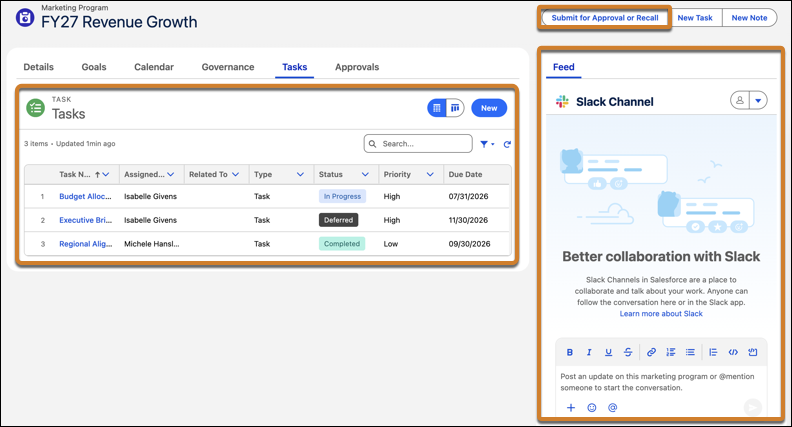Screen dimensions: 792x427
Task: Open the Executive Bri... task link
Action: [x=85, y=220]
